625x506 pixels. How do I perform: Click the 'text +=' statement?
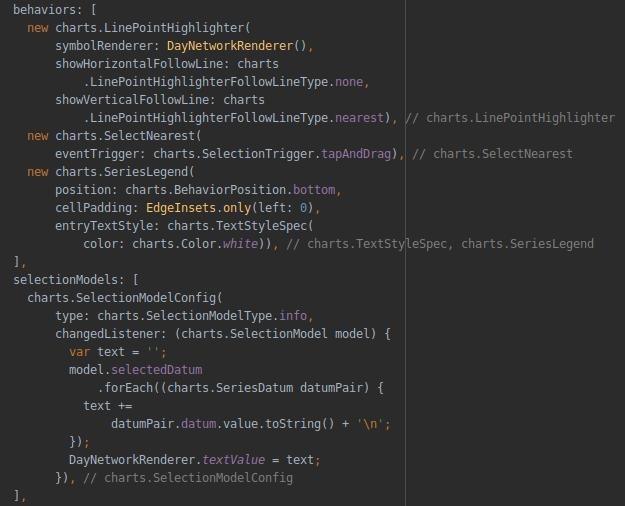tap(107, 406)
